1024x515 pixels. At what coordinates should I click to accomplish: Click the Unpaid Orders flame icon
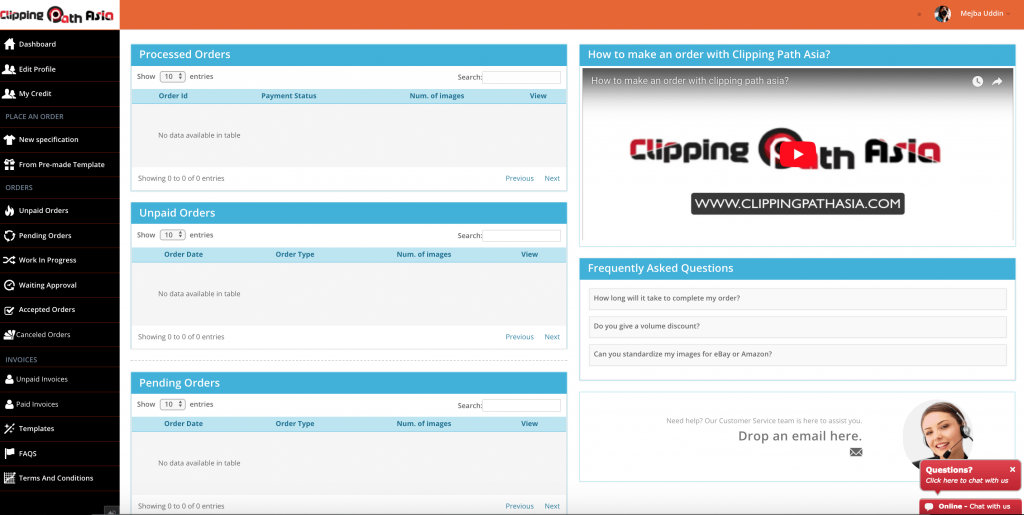click(9, 211)
